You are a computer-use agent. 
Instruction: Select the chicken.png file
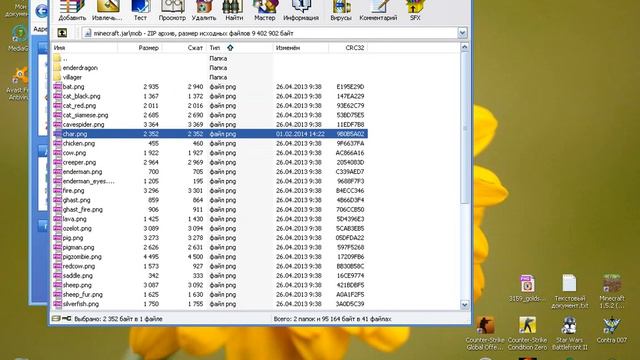[210, 143]
